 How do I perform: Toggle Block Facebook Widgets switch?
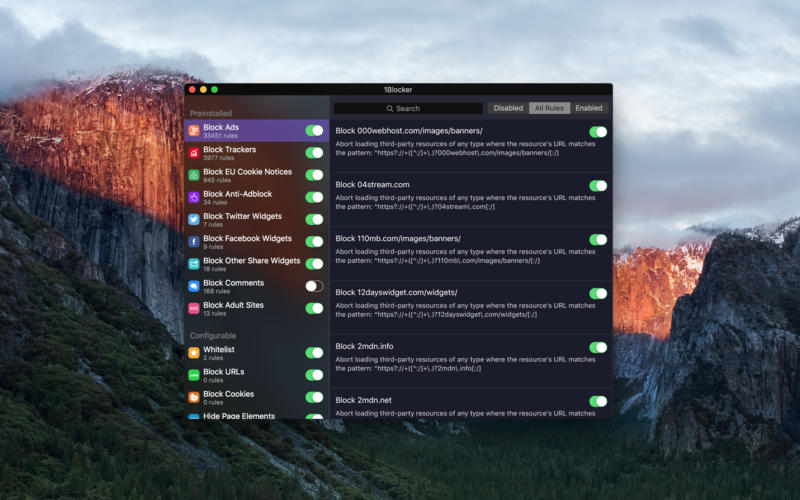point(314,241)
